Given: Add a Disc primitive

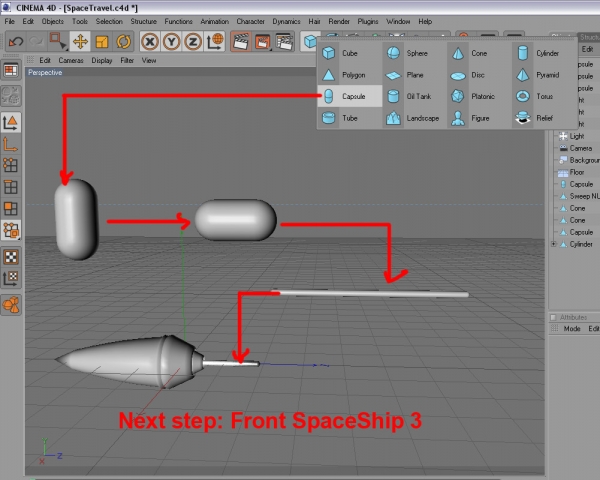Looking at the screenshot, I should point(479,75).
